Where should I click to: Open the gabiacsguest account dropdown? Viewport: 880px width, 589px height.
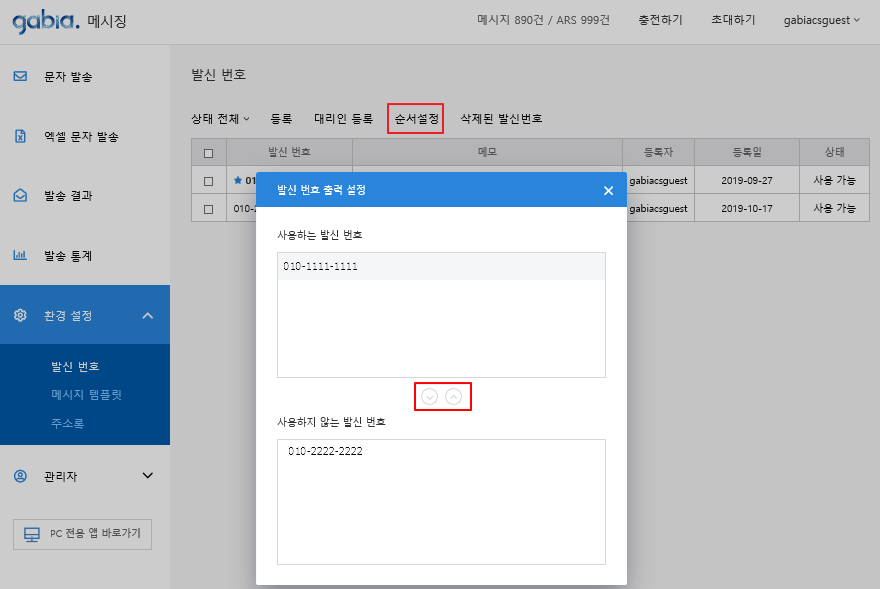pos(821,20)
